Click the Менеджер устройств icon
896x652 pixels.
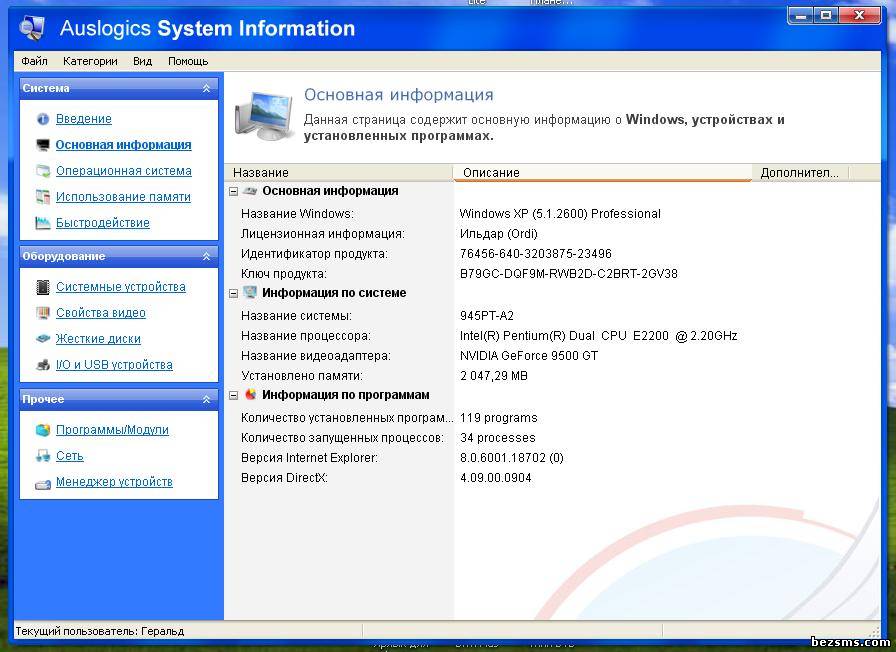(43, 482)
